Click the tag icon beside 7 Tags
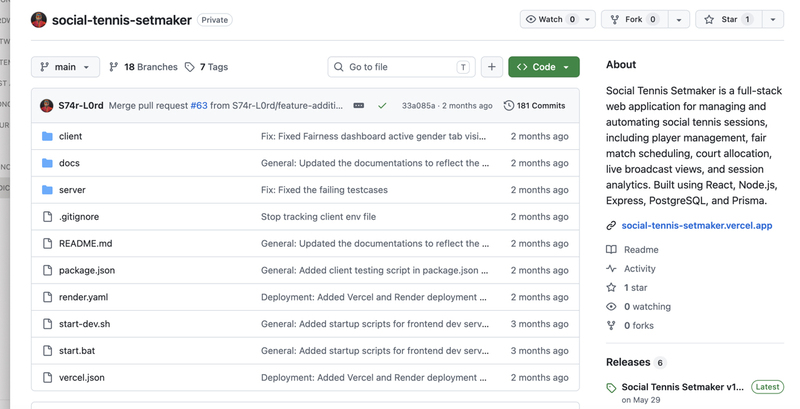This screenshot has height=409, width=800. click(190, 67)
